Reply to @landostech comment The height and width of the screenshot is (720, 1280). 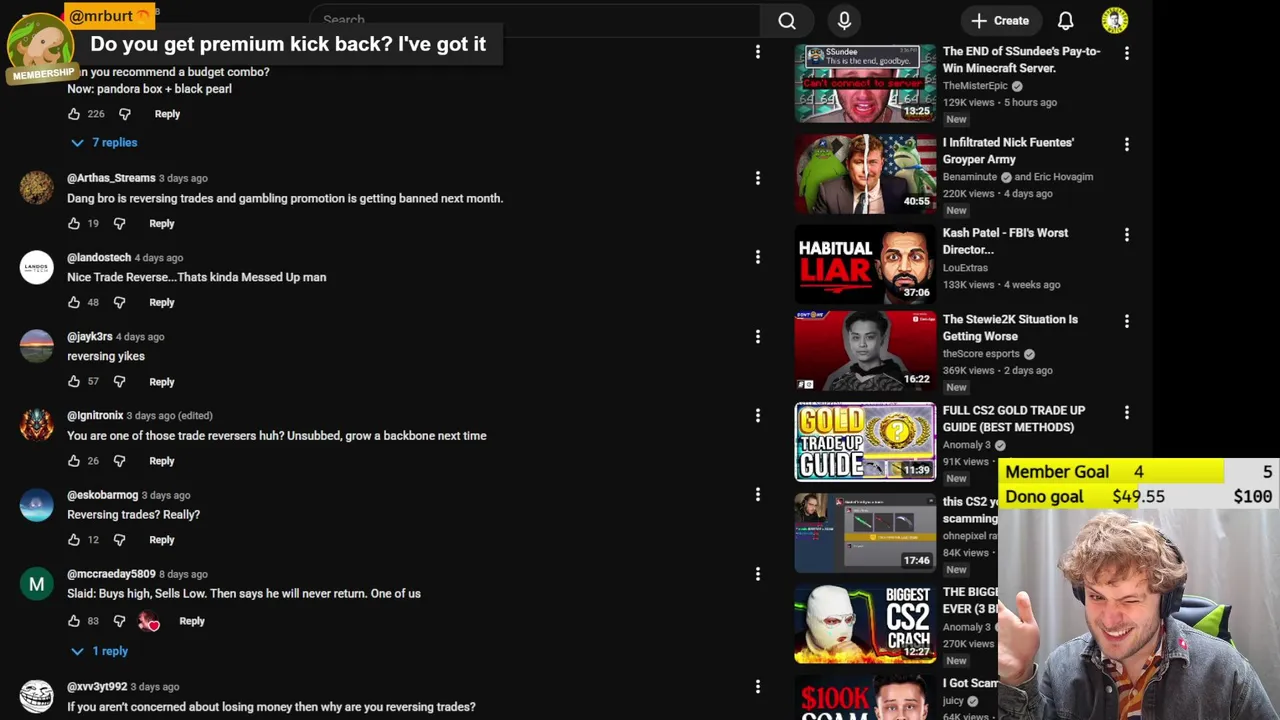coord(162,303)
